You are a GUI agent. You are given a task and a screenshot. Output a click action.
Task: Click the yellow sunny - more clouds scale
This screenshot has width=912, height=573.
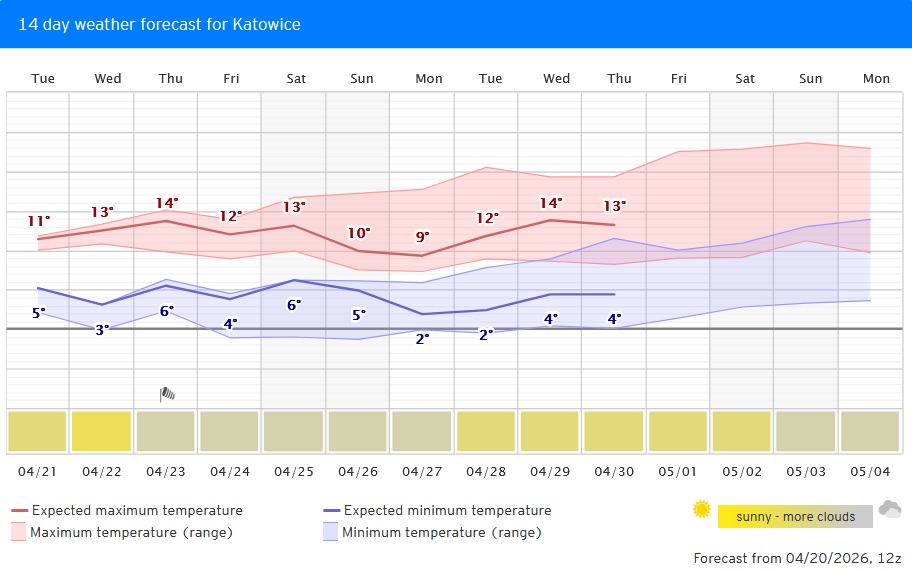pos(795,517)
